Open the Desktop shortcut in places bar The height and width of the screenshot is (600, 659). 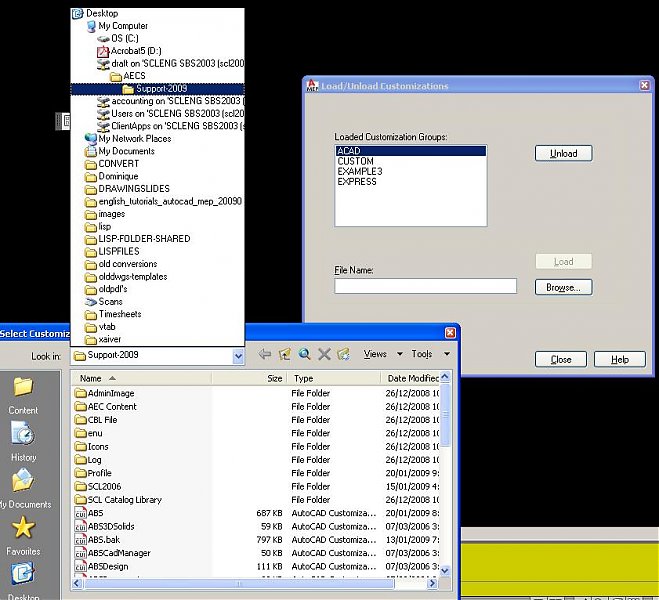pyautogui.click(x=23, y=581)
